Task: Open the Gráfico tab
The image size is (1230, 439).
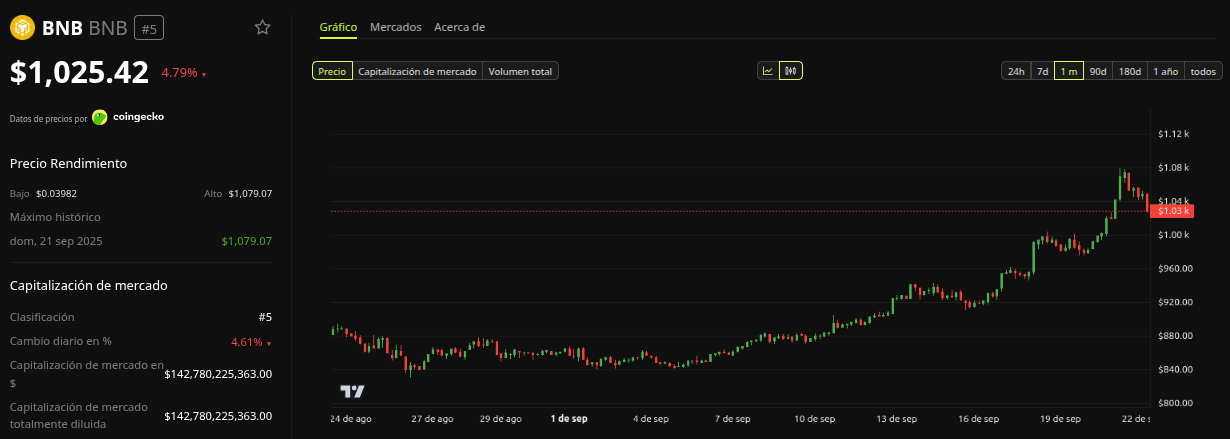Action: pyautogui.click(x=338, y=27)
